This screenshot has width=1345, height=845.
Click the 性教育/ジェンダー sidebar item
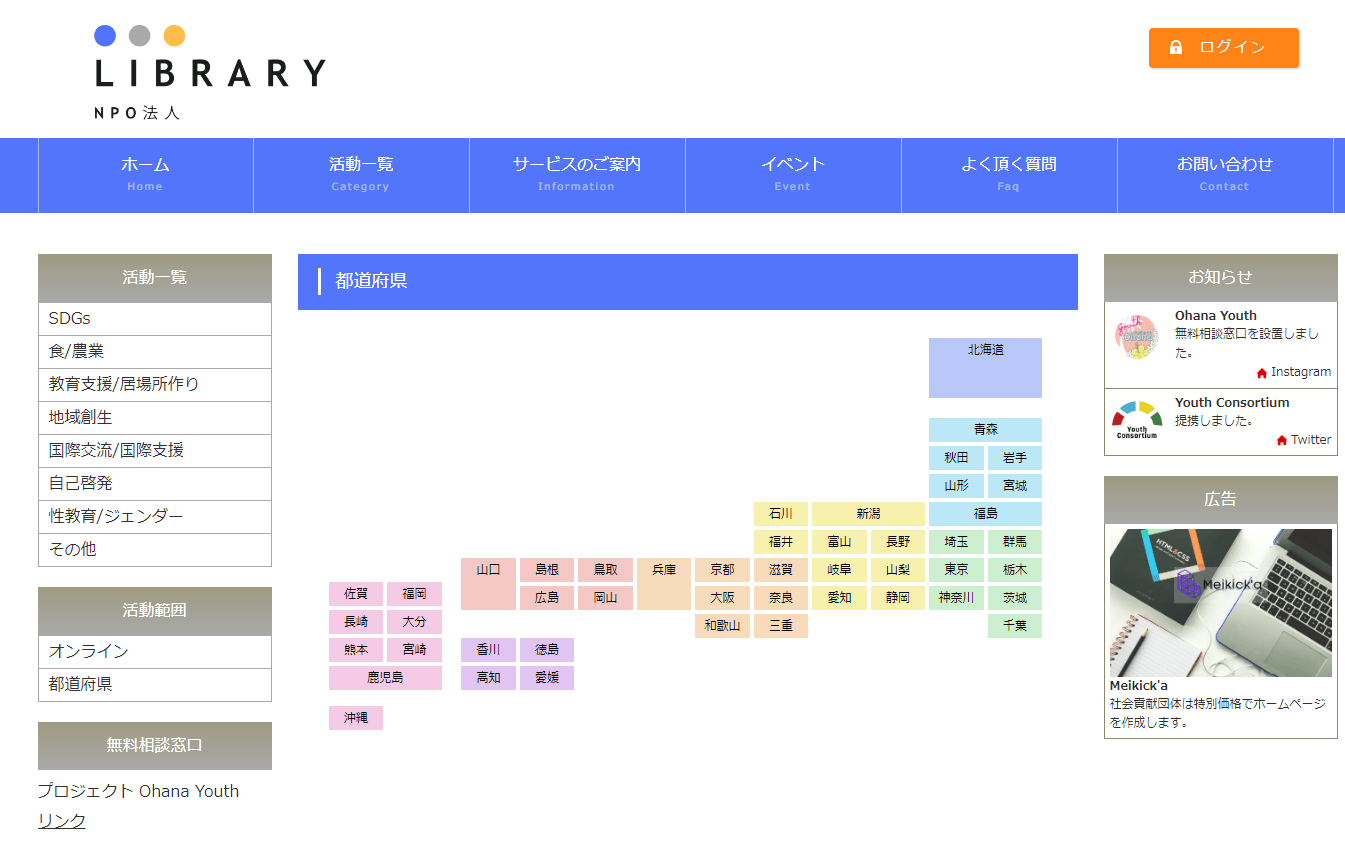click(x=155, y=517)
